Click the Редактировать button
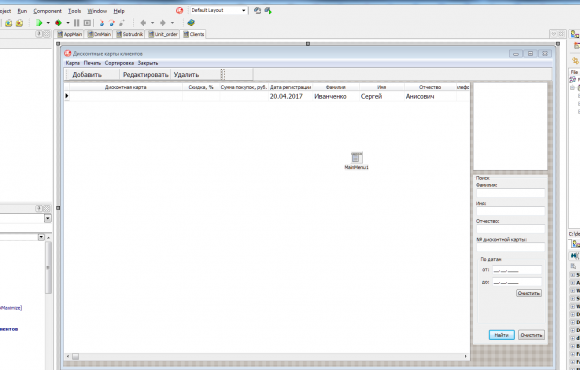 [145, 75]
